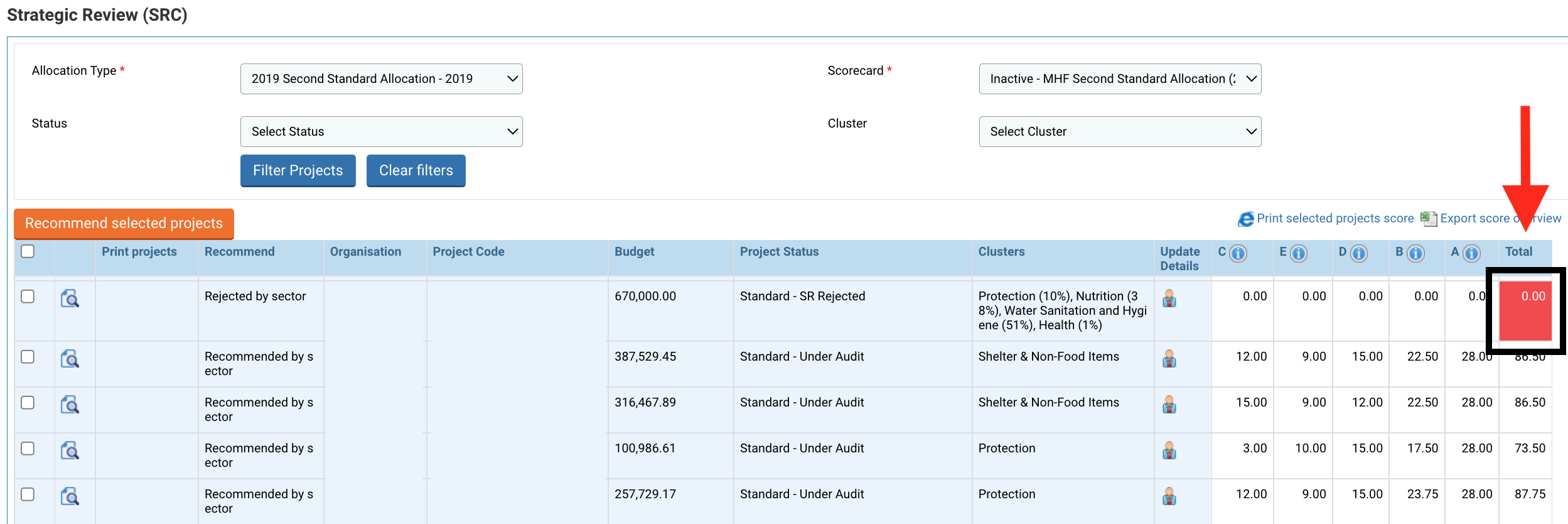Viewport: 1568px width, 524px height.
Task: Check the 100,986.61 budget project row
Action: (x=28, y=448)
